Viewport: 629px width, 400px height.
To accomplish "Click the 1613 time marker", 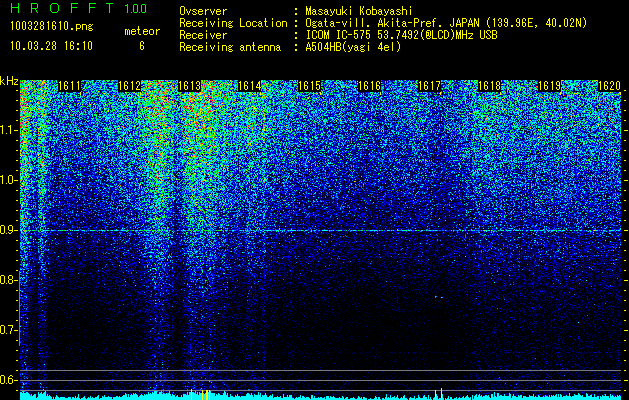I will (189, 86).
